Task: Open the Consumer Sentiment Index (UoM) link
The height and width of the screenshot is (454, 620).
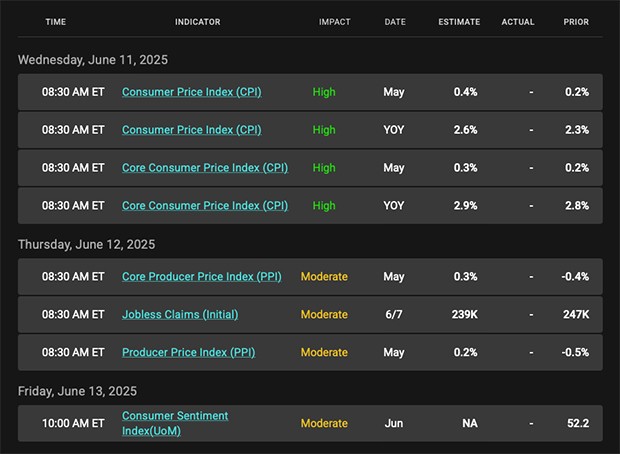Action: click(175, 423)
